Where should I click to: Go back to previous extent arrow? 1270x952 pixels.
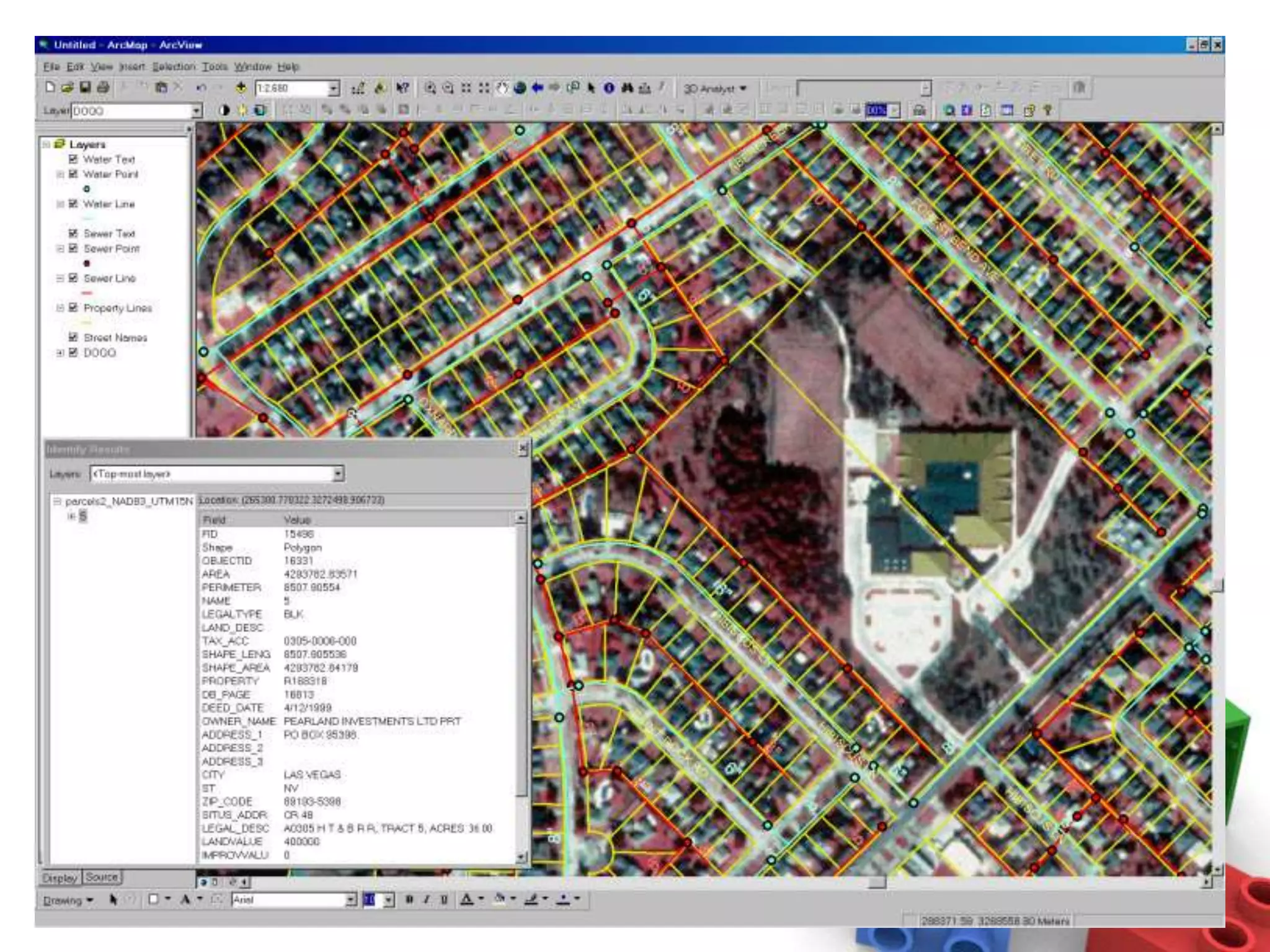537,88
